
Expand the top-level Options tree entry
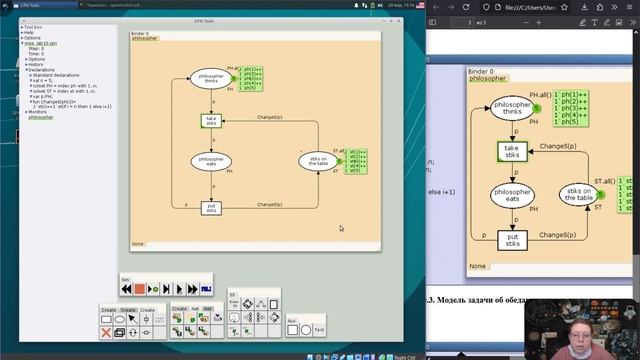click(22, 38)
